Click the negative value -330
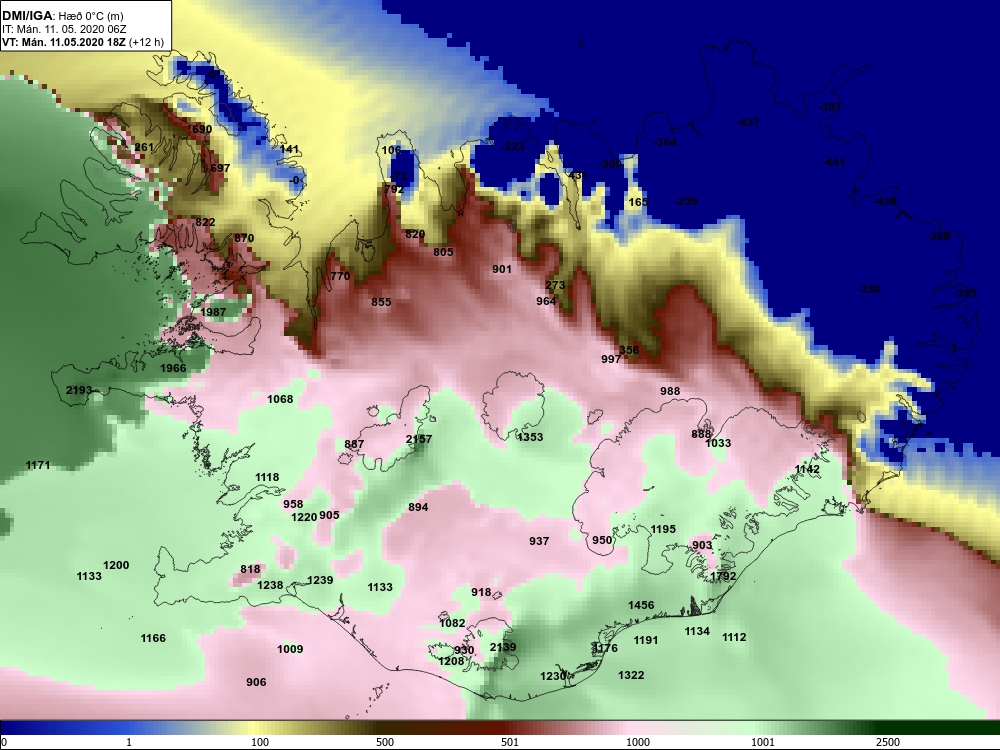Screen dimensions: 1000x750 tap(870, 289)
